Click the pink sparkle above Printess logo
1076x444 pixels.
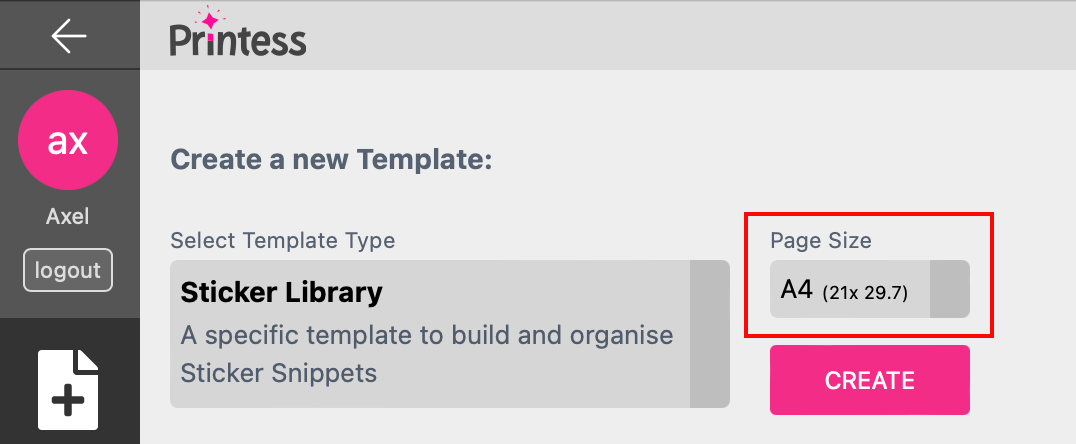208,19
